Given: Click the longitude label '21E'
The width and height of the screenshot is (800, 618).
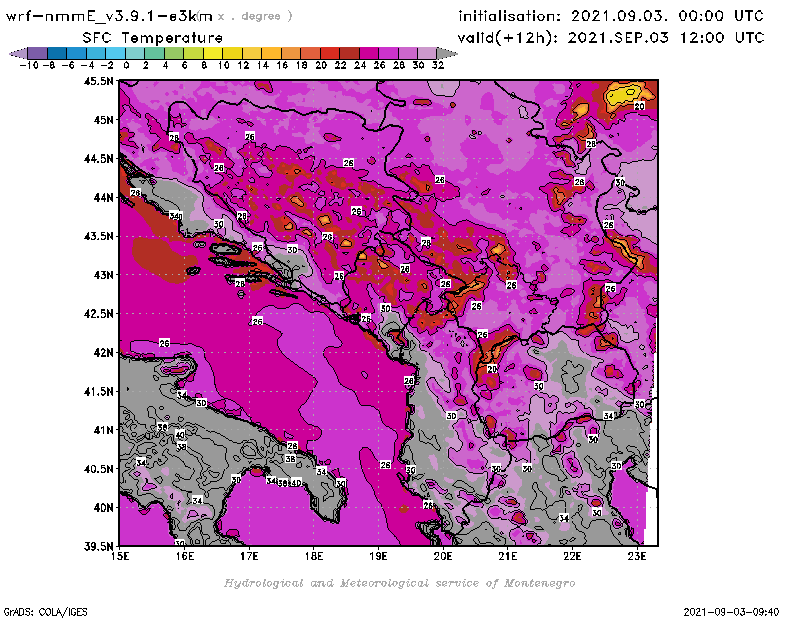Looking at the screenshot, I should [x=508, y=556].
